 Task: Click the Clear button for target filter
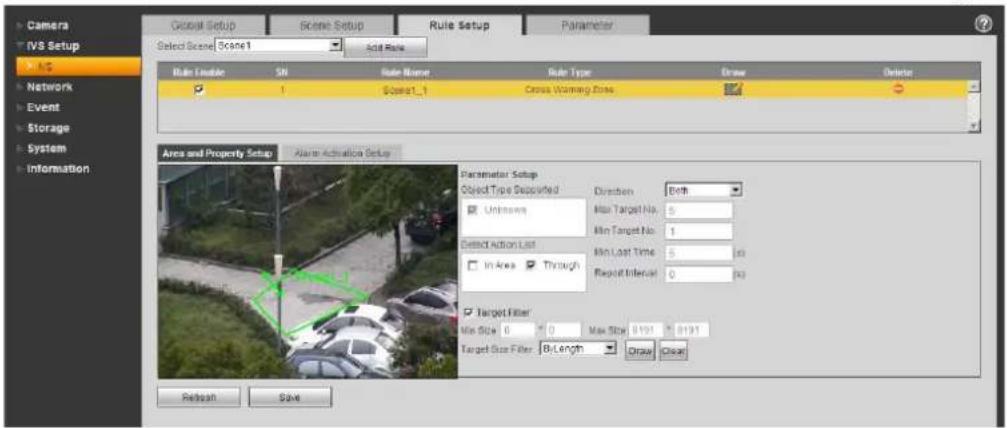[x=672, y=352]
